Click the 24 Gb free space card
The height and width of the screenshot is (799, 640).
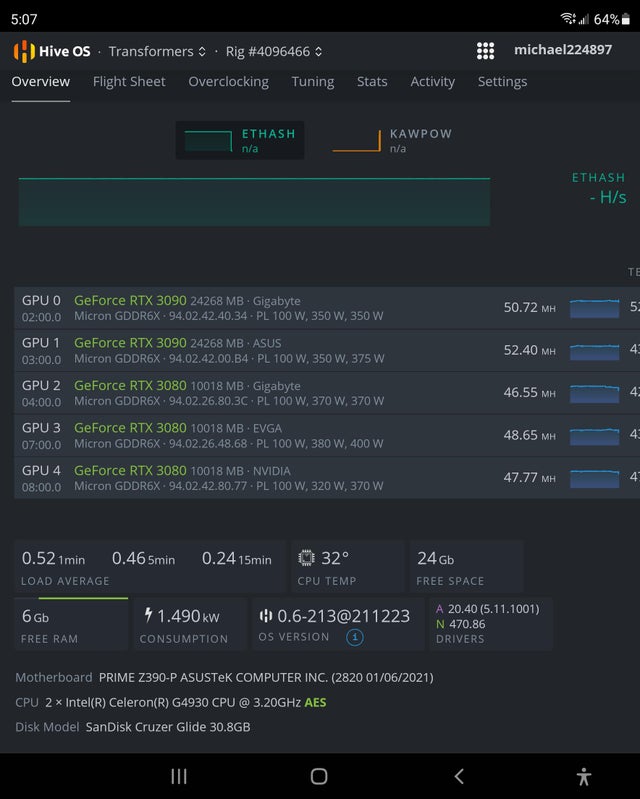pos(466,567)
